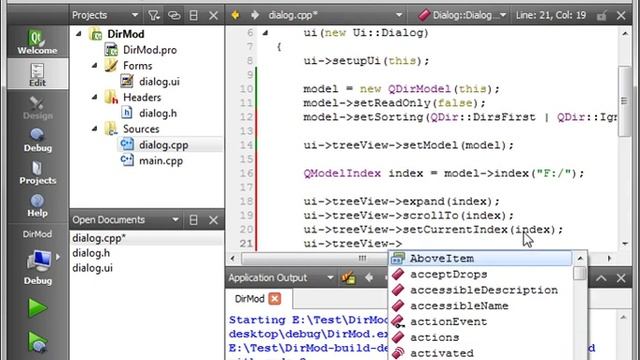Go back in editor navigation history
This screenshot has height=360, width=640.
tap(235, 16)
